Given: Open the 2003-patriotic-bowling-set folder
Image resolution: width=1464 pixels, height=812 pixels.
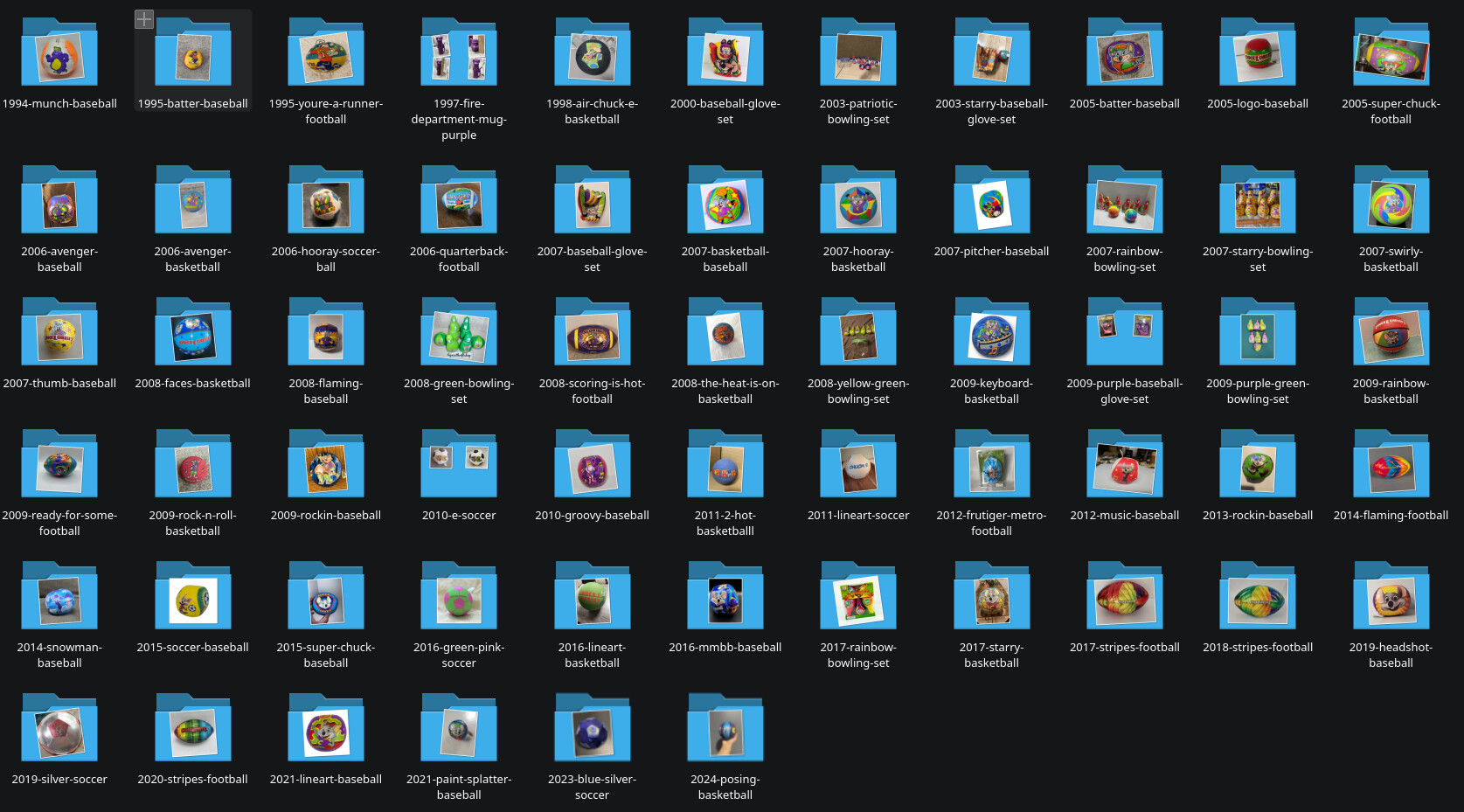Looking at the screenshot, I should 858,55.
